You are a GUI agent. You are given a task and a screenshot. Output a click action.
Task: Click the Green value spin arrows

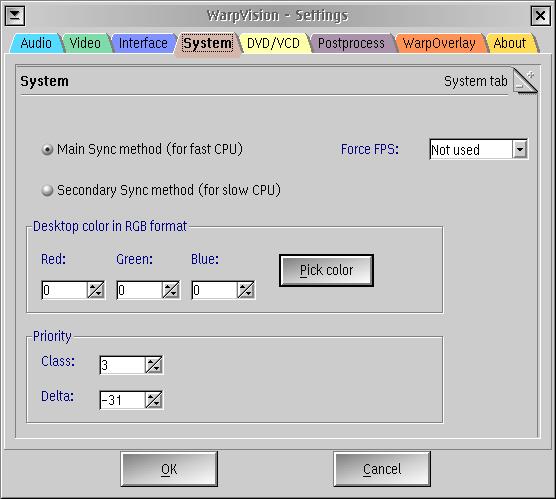click(x=171, y=290)
